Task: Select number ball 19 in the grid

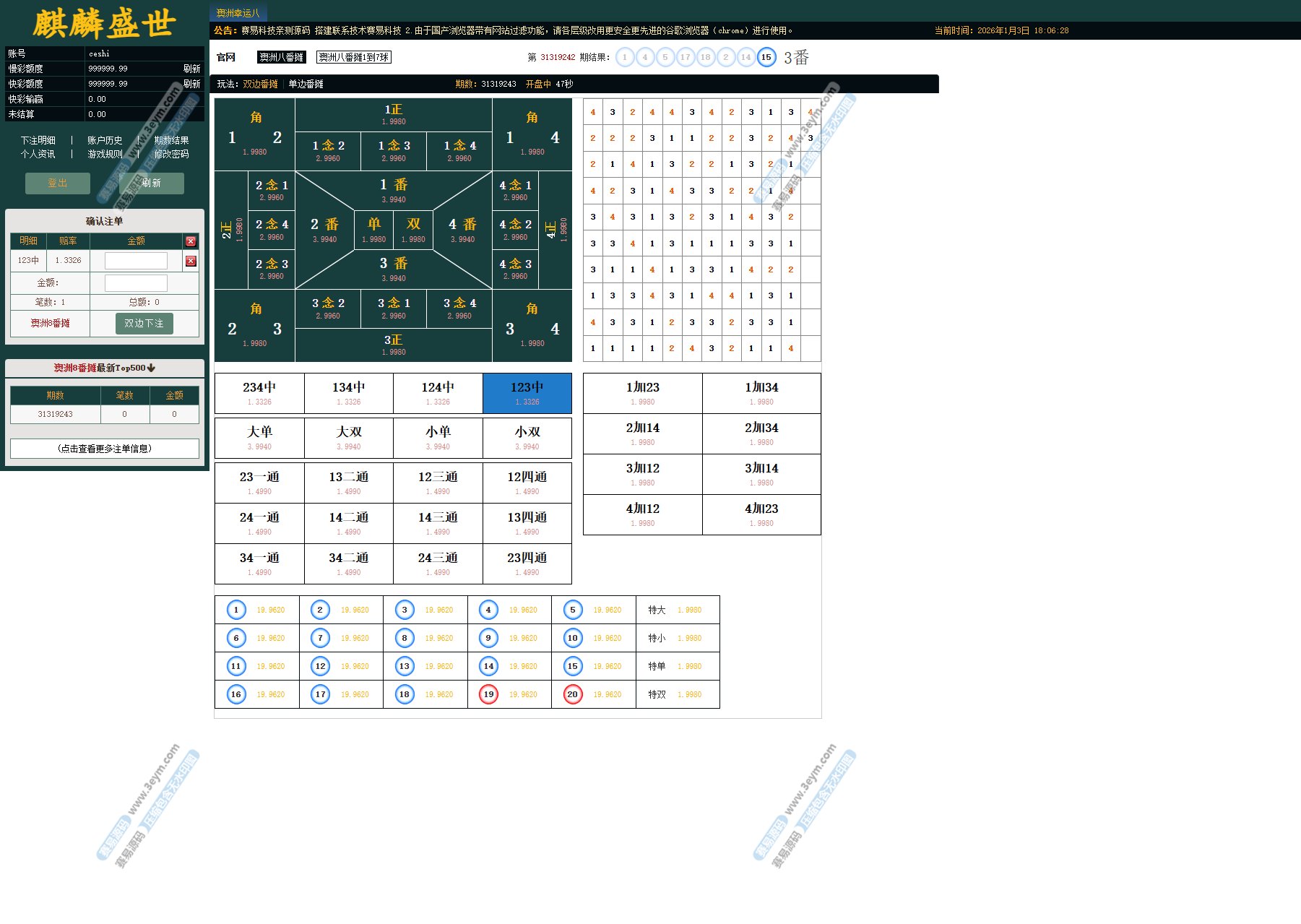Action: [x=489, y=694]
